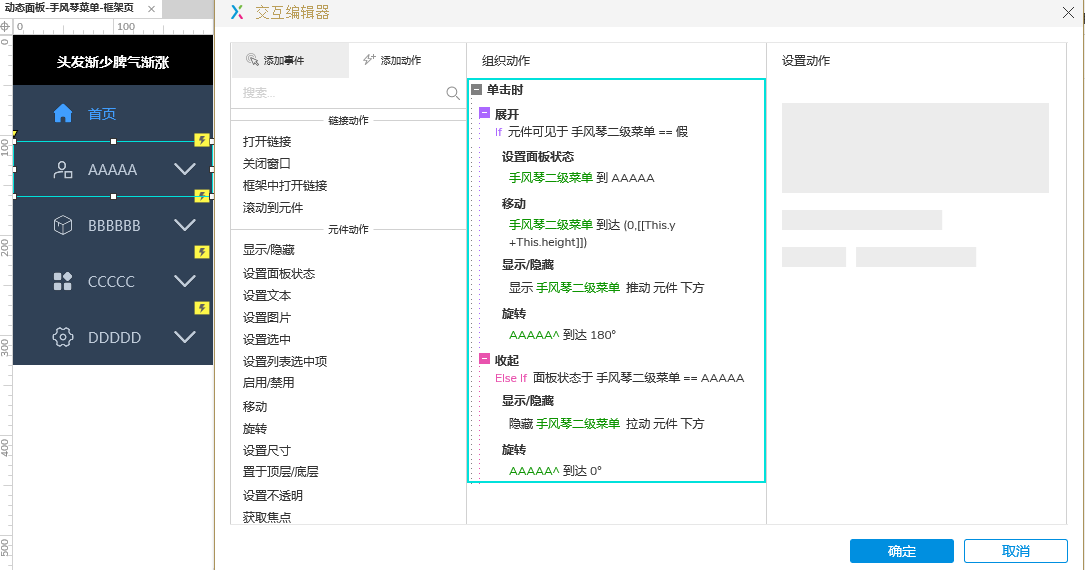
Task: Collapse the 单击时 event
Action: pos(476,89)
